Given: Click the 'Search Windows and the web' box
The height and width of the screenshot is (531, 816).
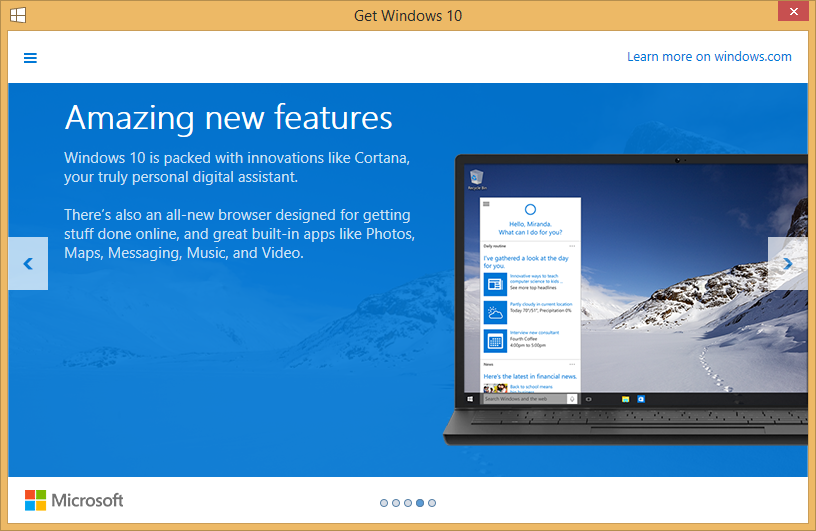Looking at the screenshot, I should point(525,398).
